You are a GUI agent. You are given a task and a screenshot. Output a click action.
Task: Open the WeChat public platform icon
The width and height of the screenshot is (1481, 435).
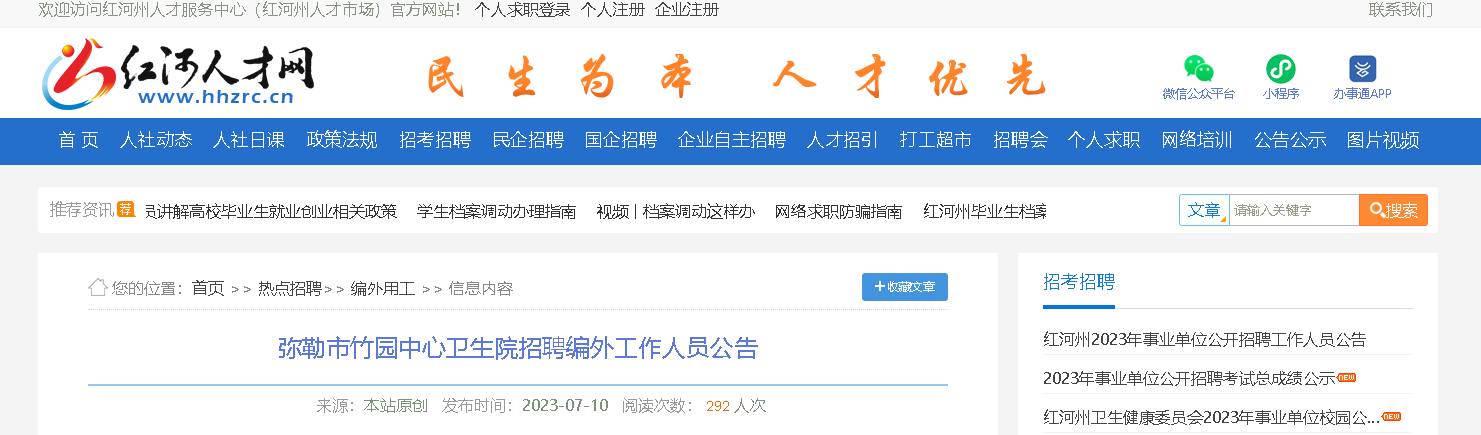(x=1198, y=69)
